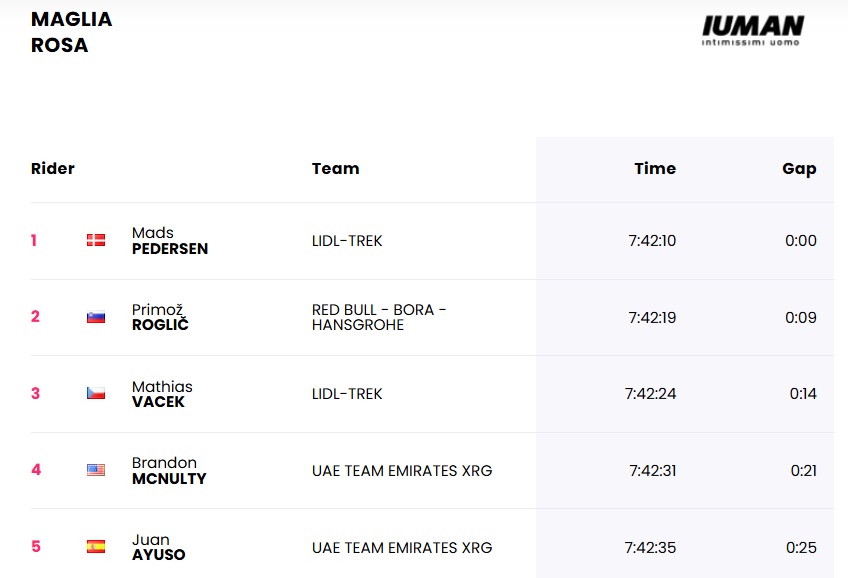Image resolution: width=848 pixels, height=578 pixels.
Task: Click the Spain flag beside Ayuso
Action: [96, 547]
